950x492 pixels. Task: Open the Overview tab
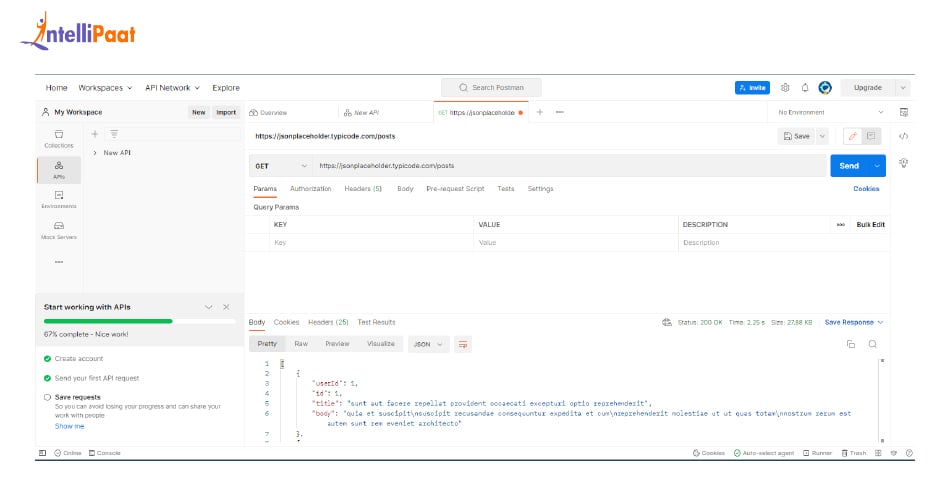click(x=268, y=113)
